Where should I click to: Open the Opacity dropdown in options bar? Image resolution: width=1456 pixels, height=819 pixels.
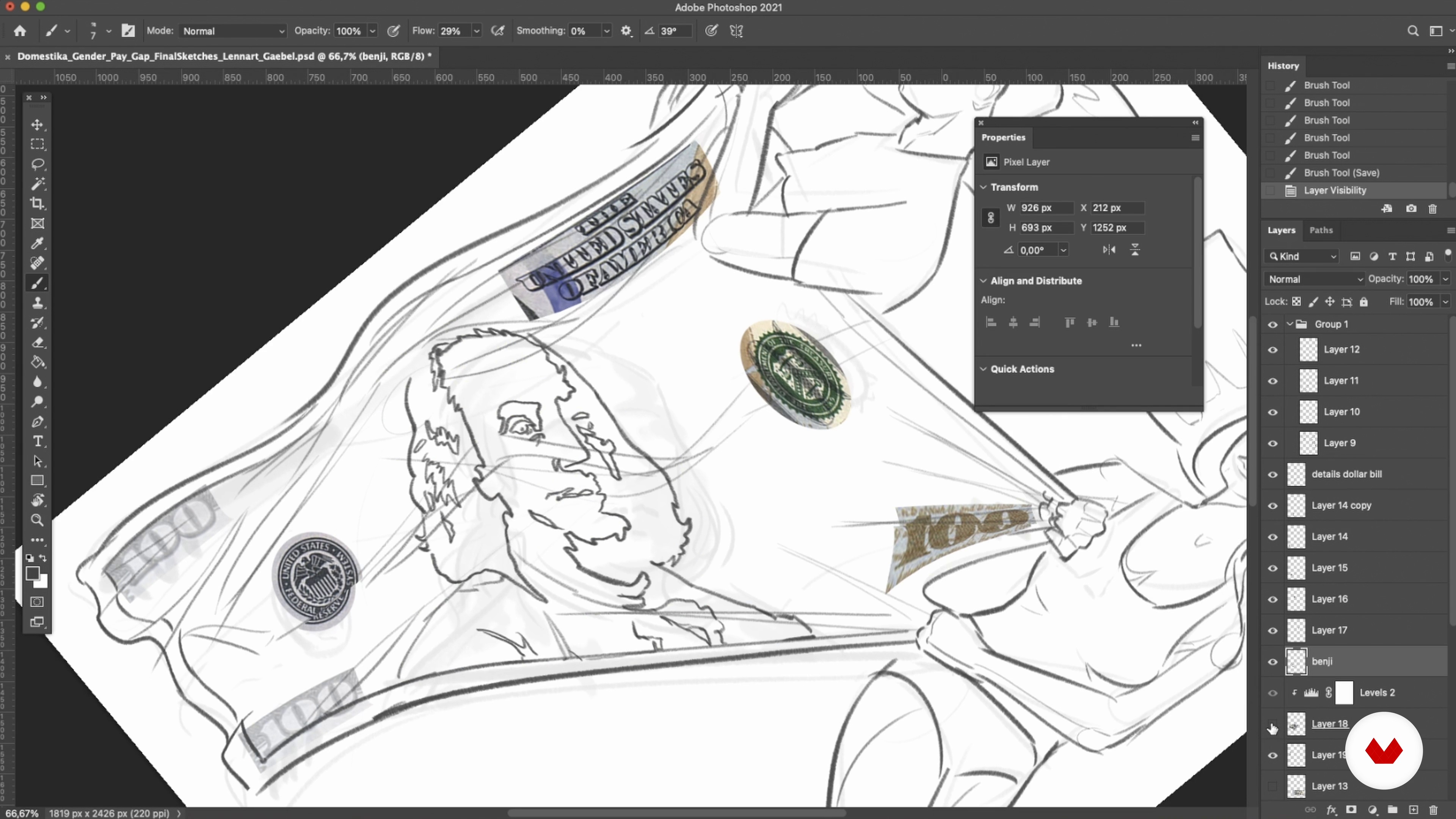372,31
